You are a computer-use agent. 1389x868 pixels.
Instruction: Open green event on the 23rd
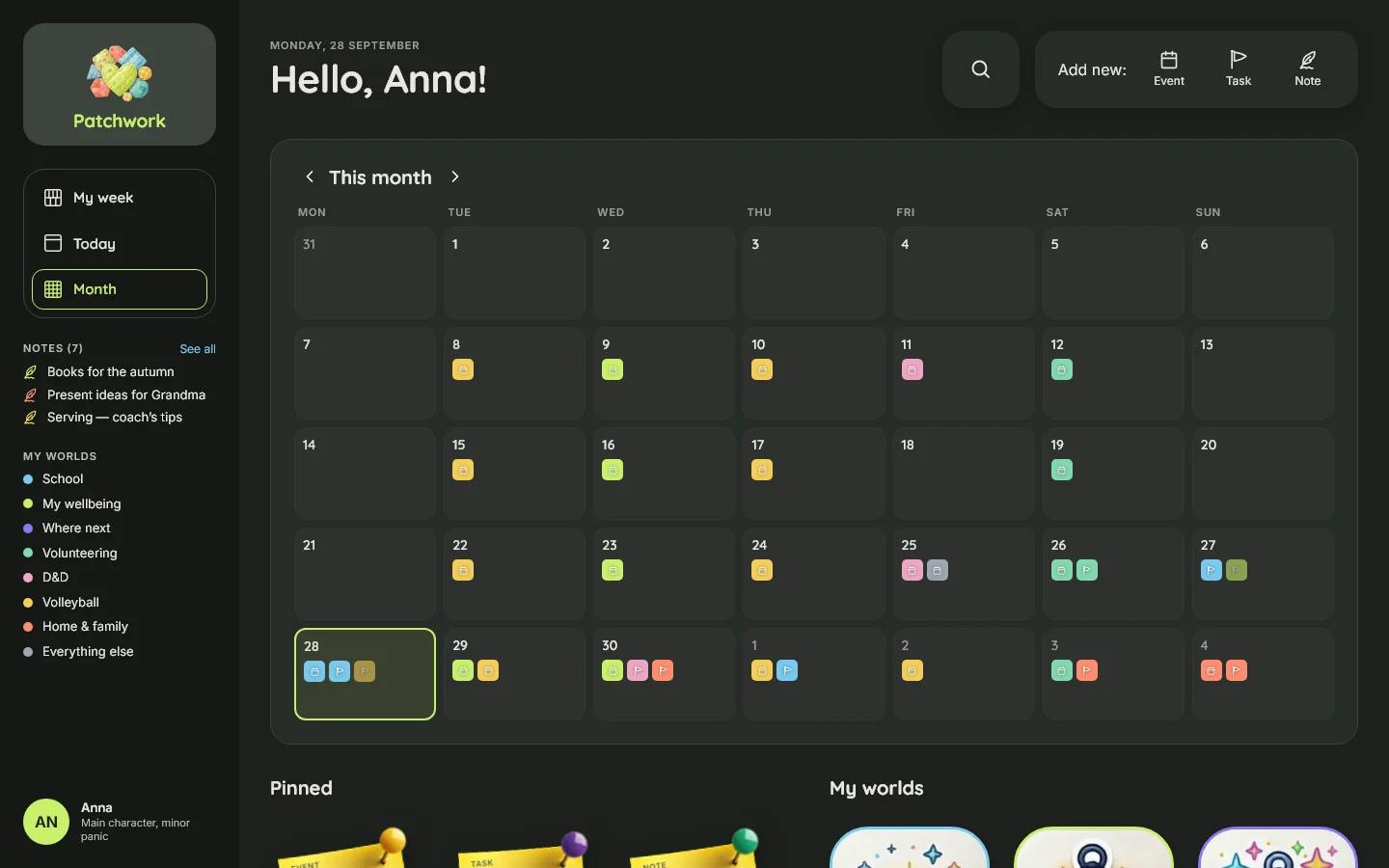click(x=613, y=570)
